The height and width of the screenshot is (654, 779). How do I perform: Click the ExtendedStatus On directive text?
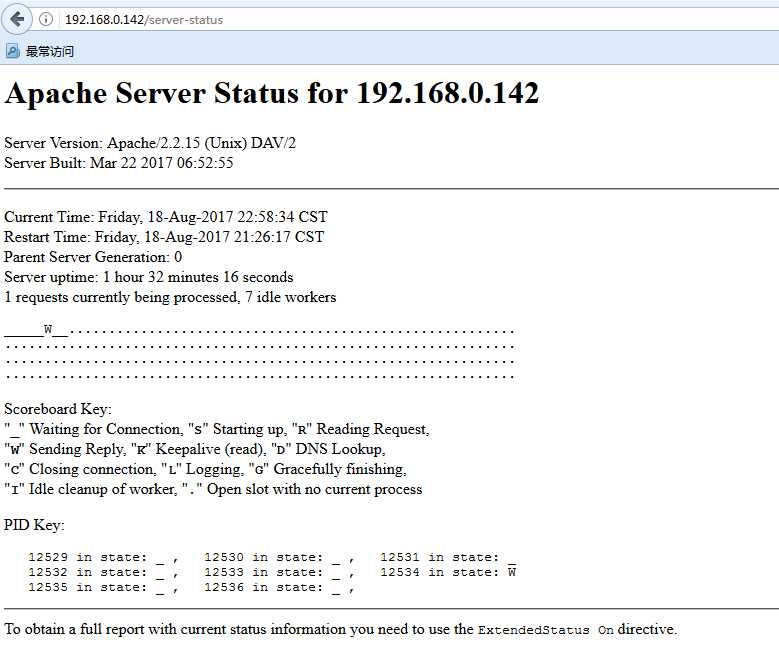coord(546,630)
